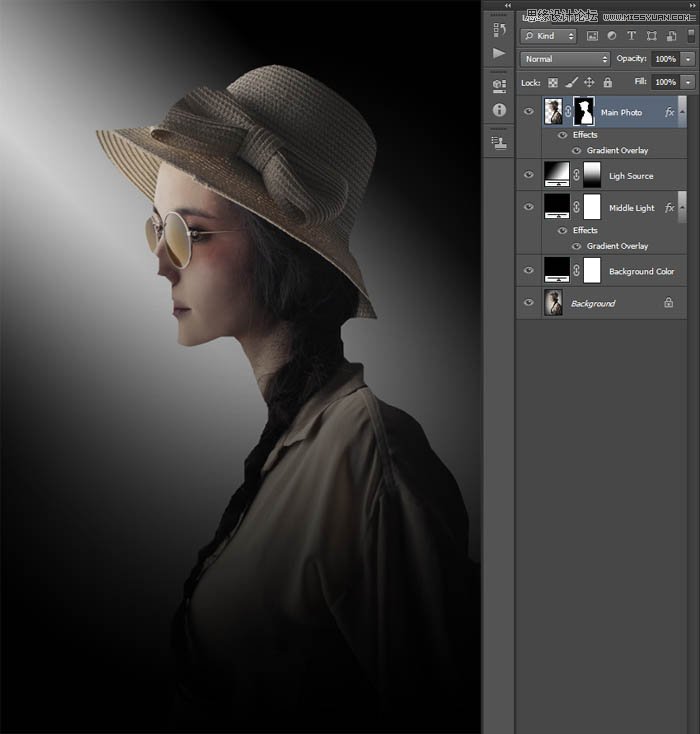
Task: Click the Main Photo layer mask thumbnail
Action: coord(583,112)
